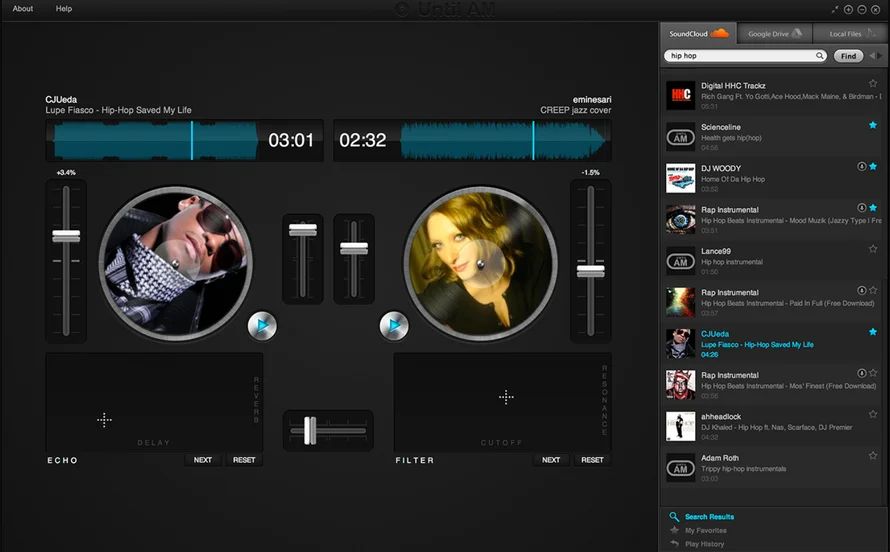Favorite the Digital HHC Trackz track
890x552 pixels.
(x=873, y=83)
